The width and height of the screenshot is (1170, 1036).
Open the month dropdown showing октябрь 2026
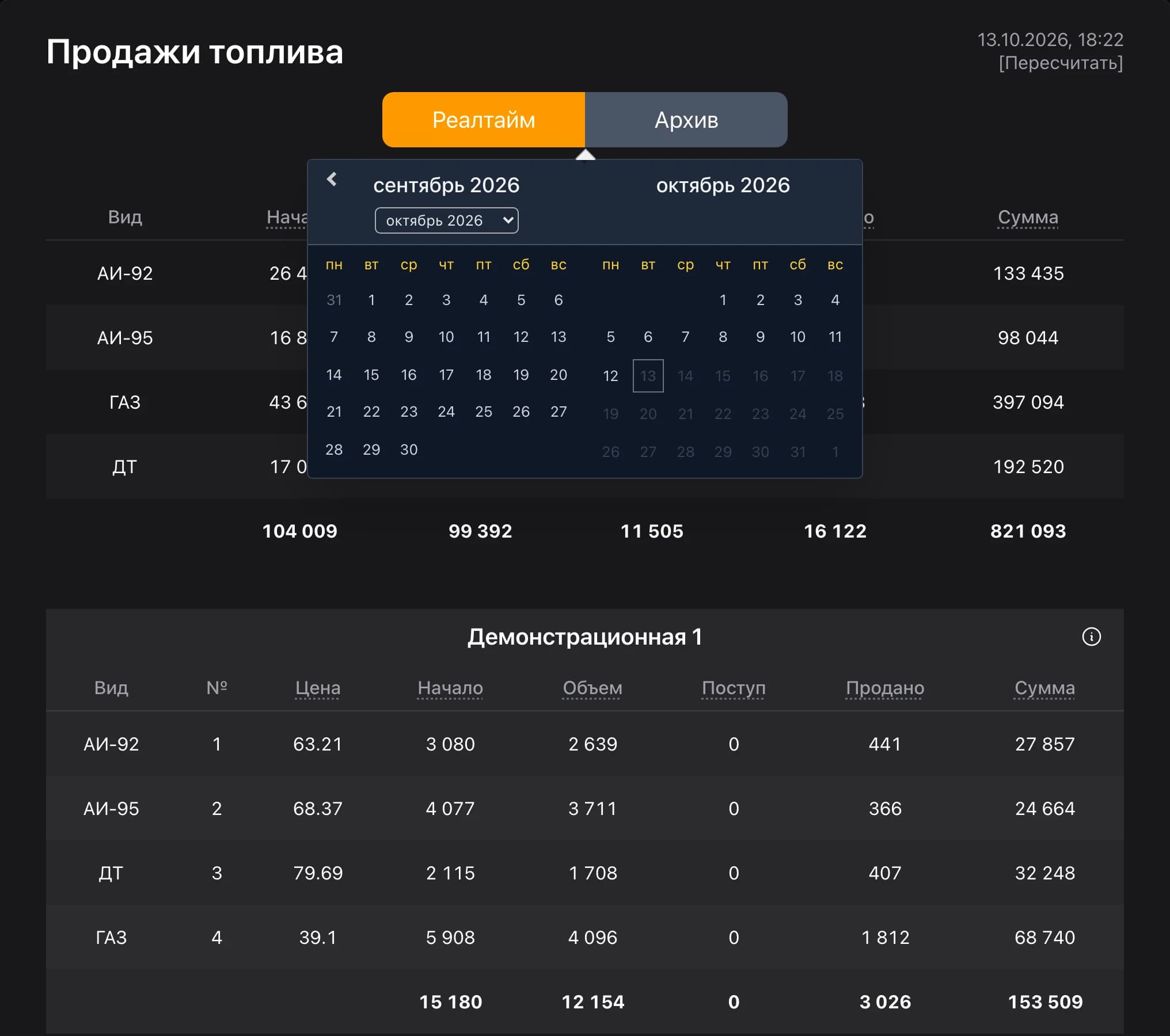pyautogui.click(x=447, y=220)
